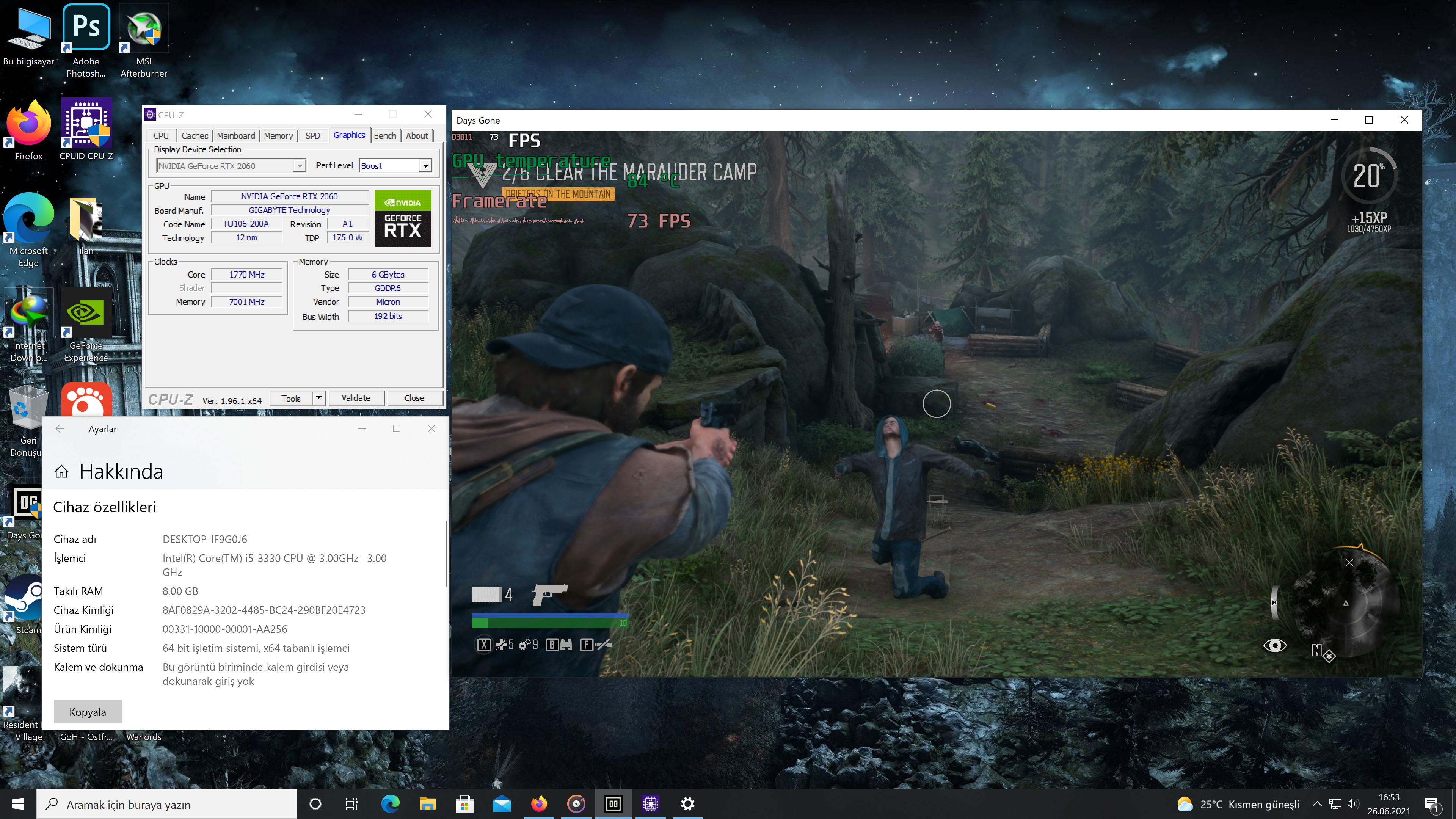This screenshot has width=1456, height=819.
Task: Click the taskbar search box
Action: pos(167,804)
